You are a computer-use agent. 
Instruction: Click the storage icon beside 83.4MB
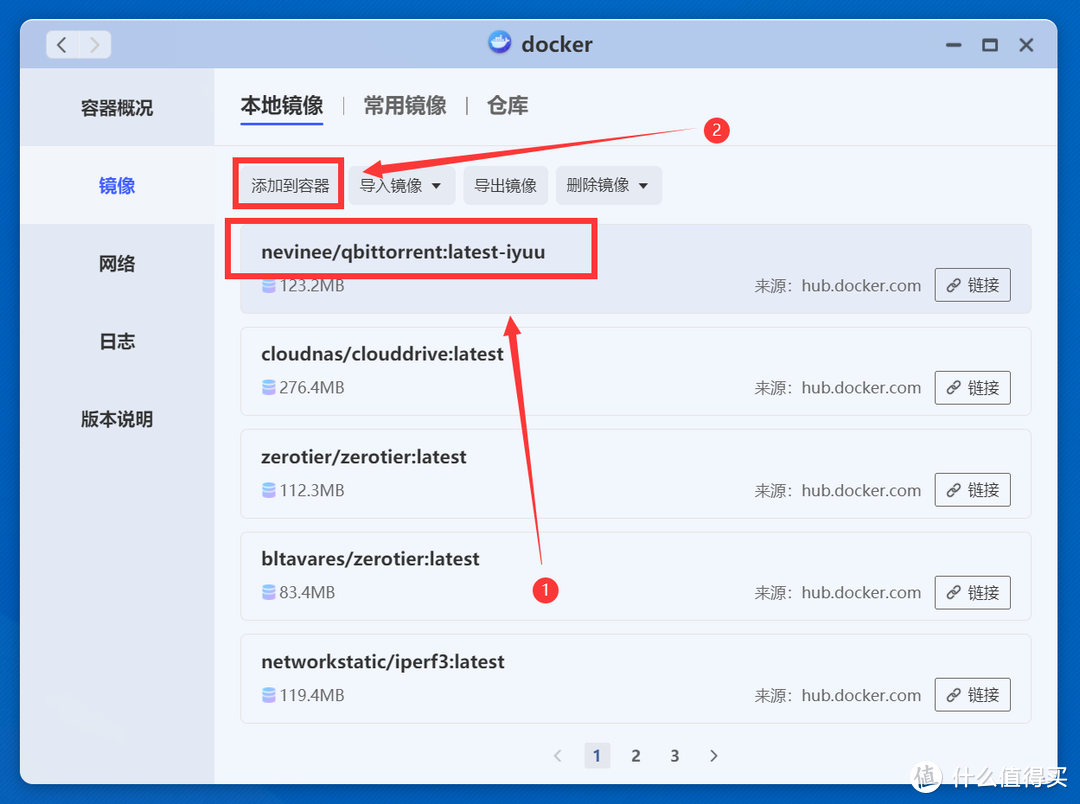(269, 592)
